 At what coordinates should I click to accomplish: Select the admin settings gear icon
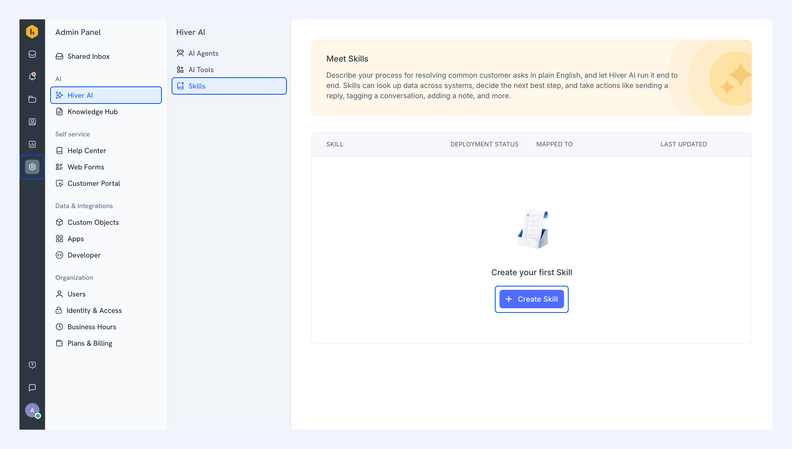(x=32, y=167)
